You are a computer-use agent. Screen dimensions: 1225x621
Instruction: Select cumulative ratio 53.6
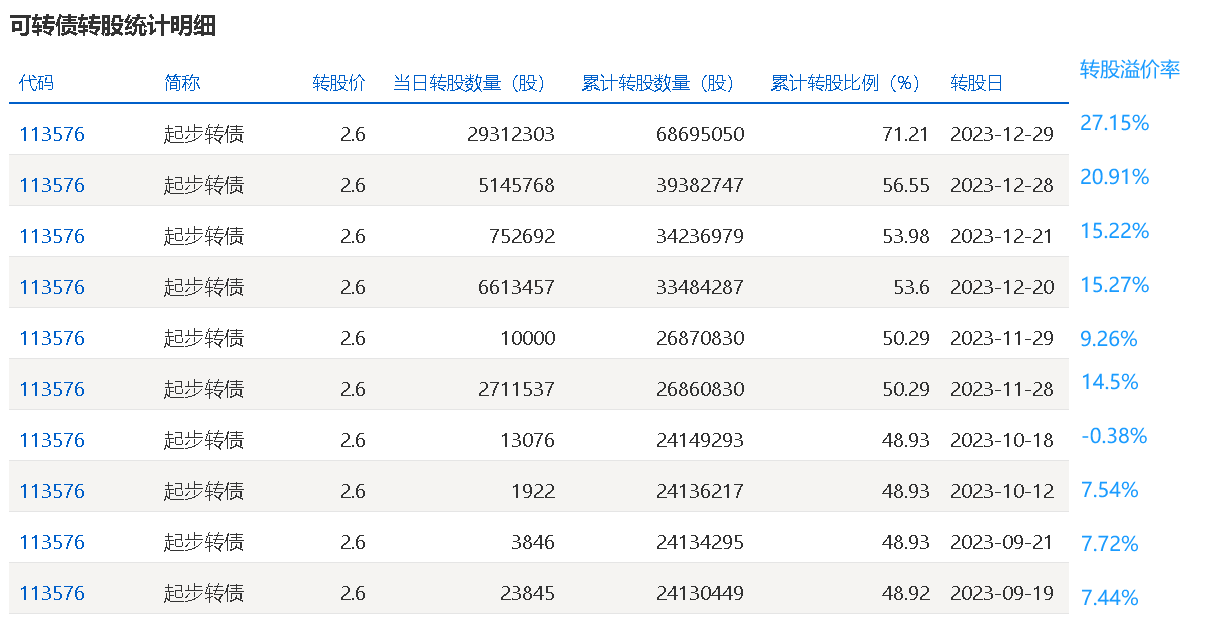(x=911, y=287)
